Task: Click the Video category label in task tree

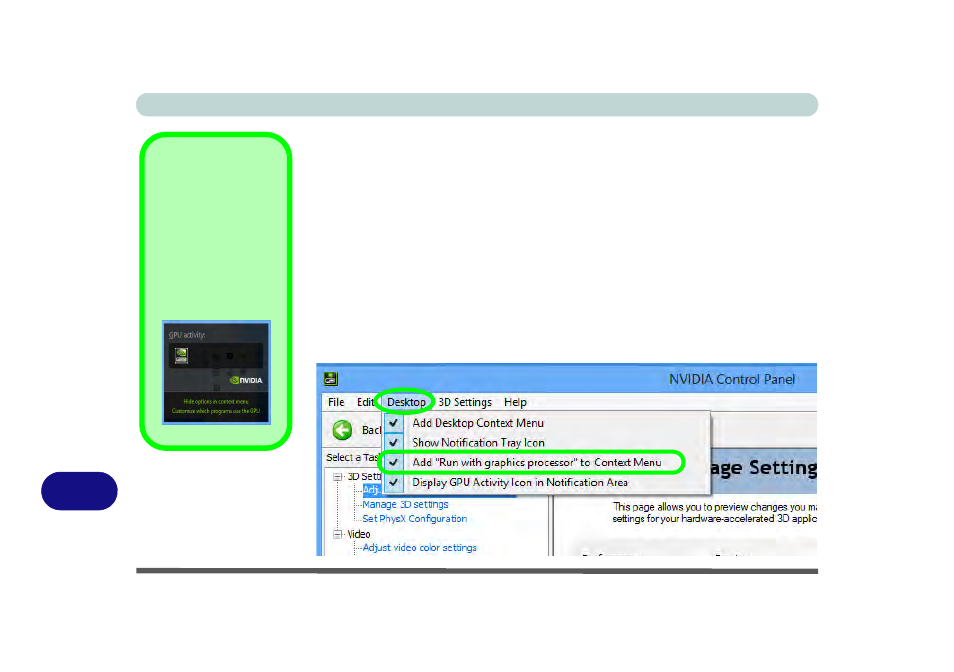Action: point(358,534)
